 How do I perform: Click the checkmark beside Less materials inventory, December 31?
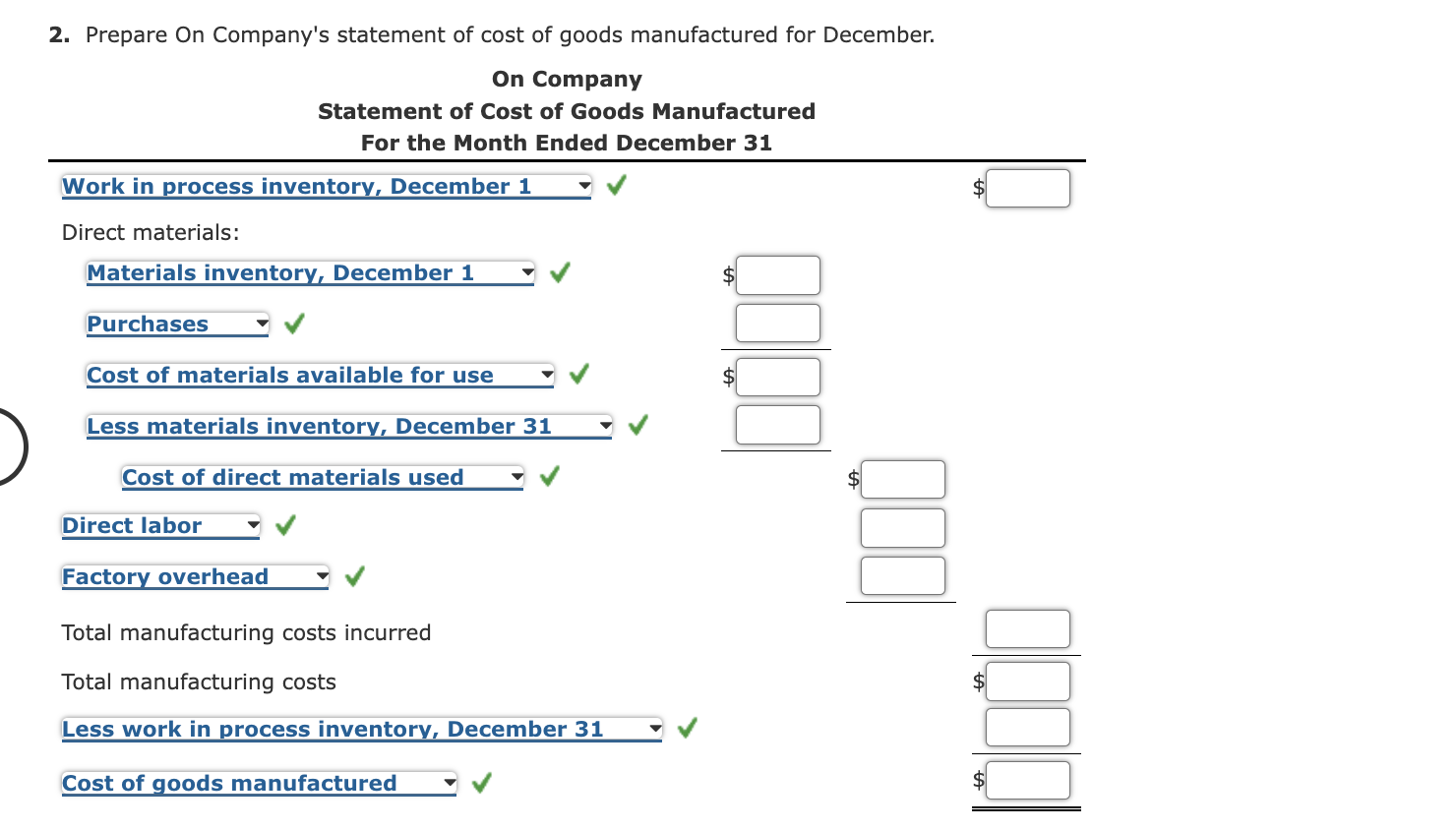637,425
